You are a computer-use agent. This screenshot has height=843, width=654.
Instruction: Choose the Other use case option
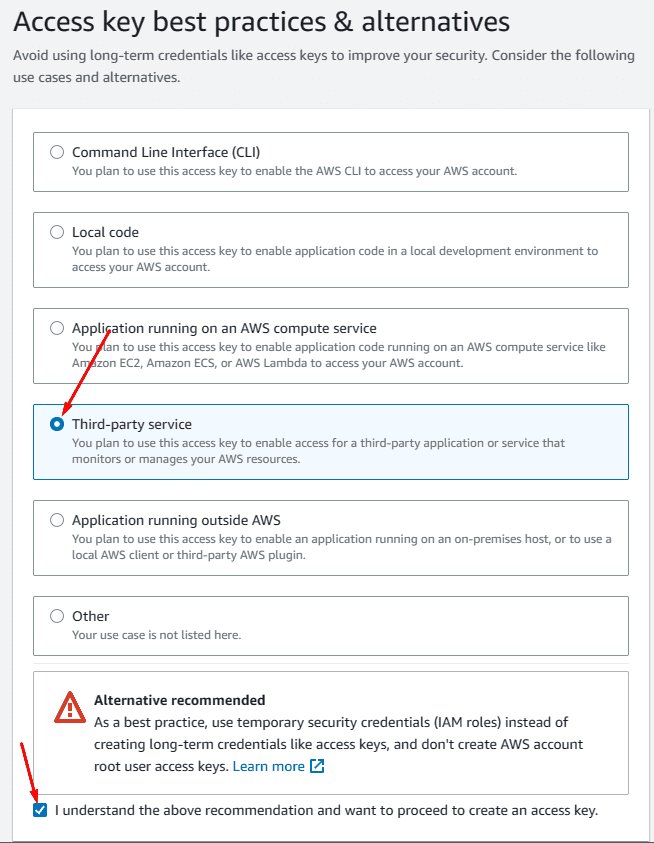(x=57, y=615)
